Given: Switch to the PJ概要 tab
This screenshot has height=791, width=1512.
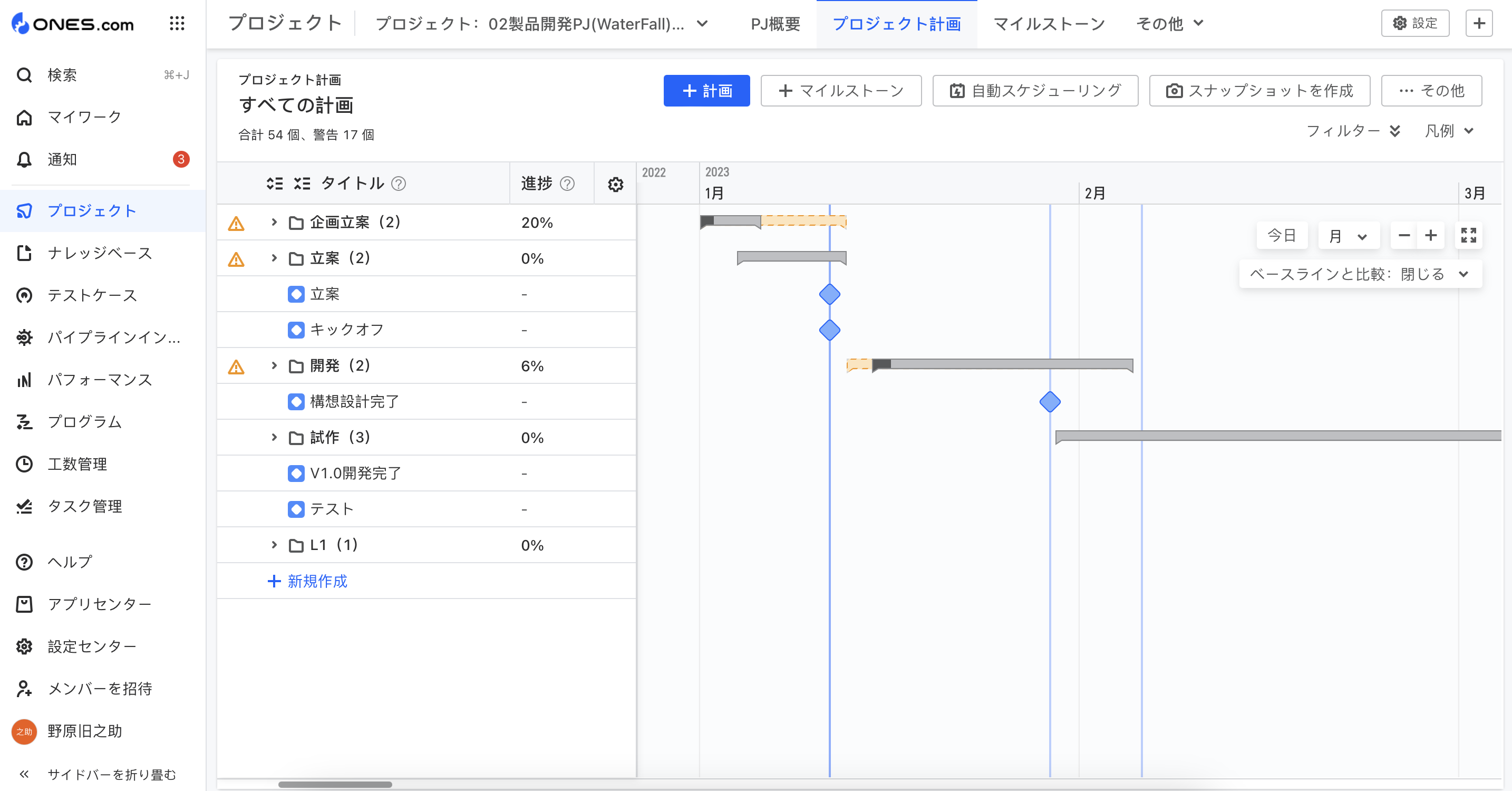Looking at the screenshot, I should 776,24.
